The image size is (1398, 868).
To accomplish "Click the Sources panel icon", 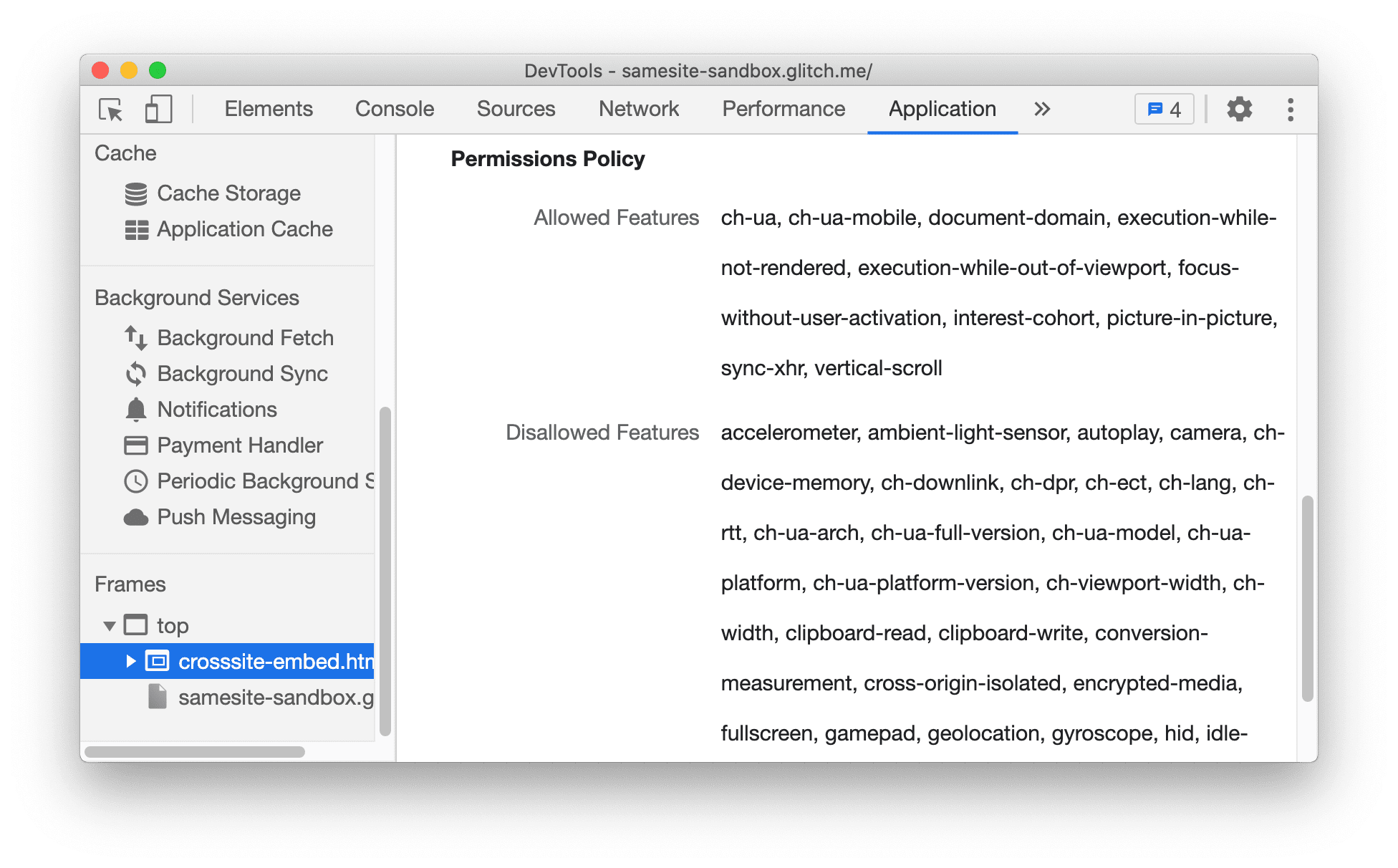I will (514, 109).
